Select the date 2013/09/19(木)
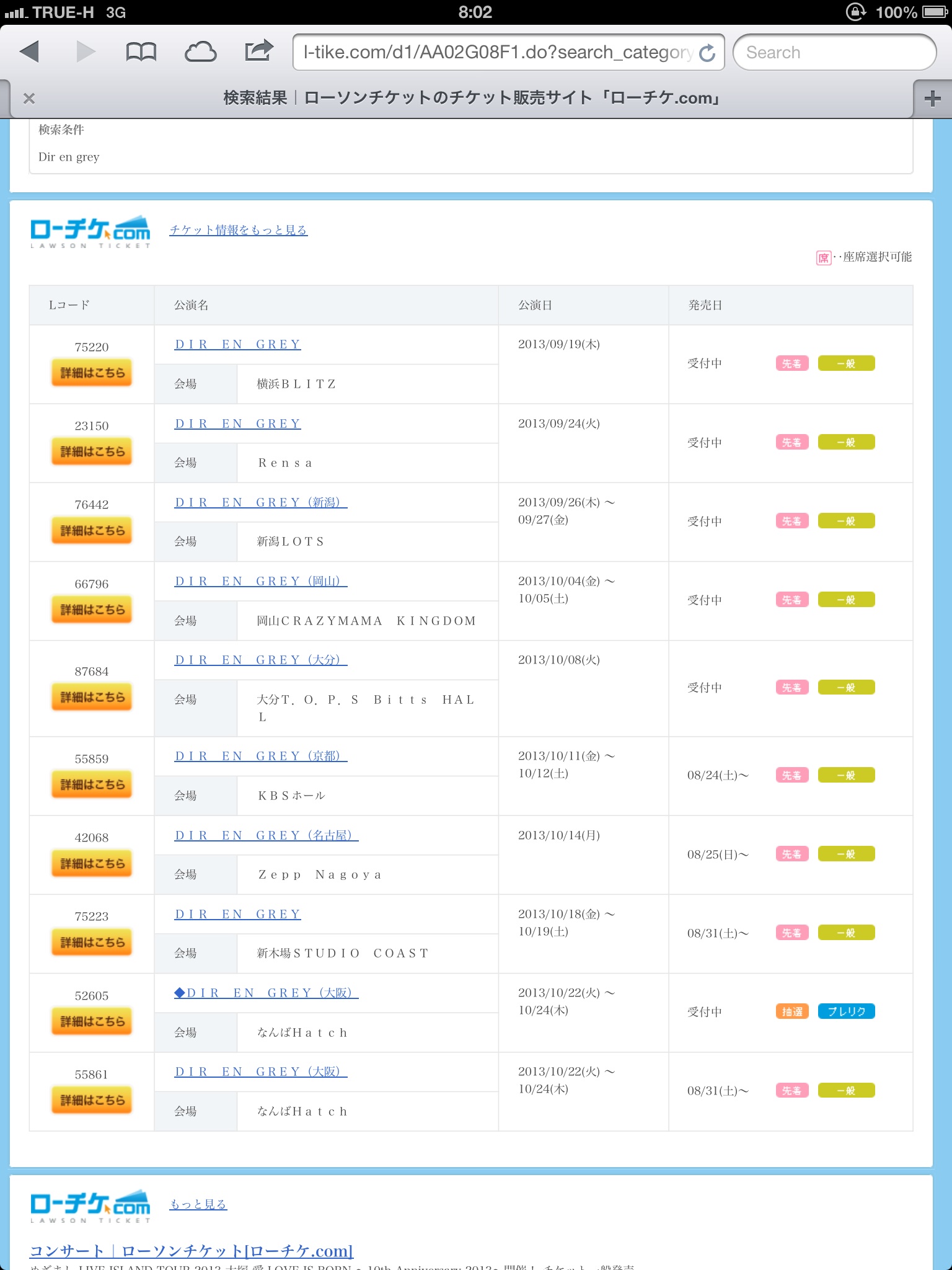 [x=559, y=344]
